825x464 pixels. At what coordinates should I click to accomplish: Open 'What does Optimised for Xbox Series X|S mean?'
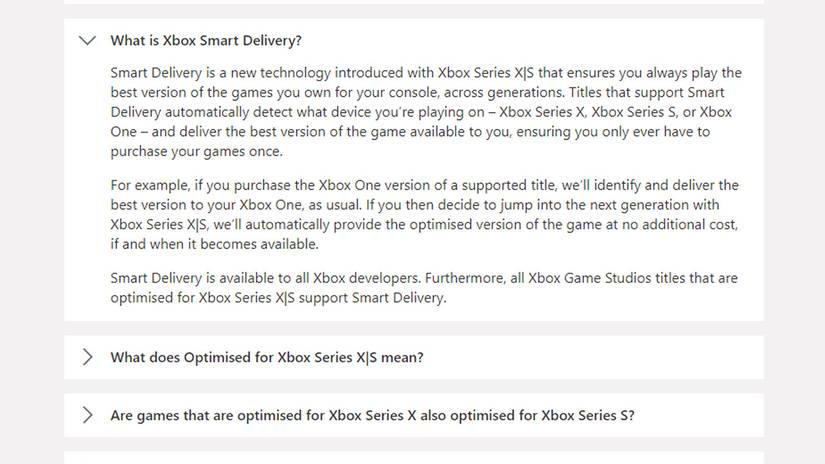click(267, 357)
